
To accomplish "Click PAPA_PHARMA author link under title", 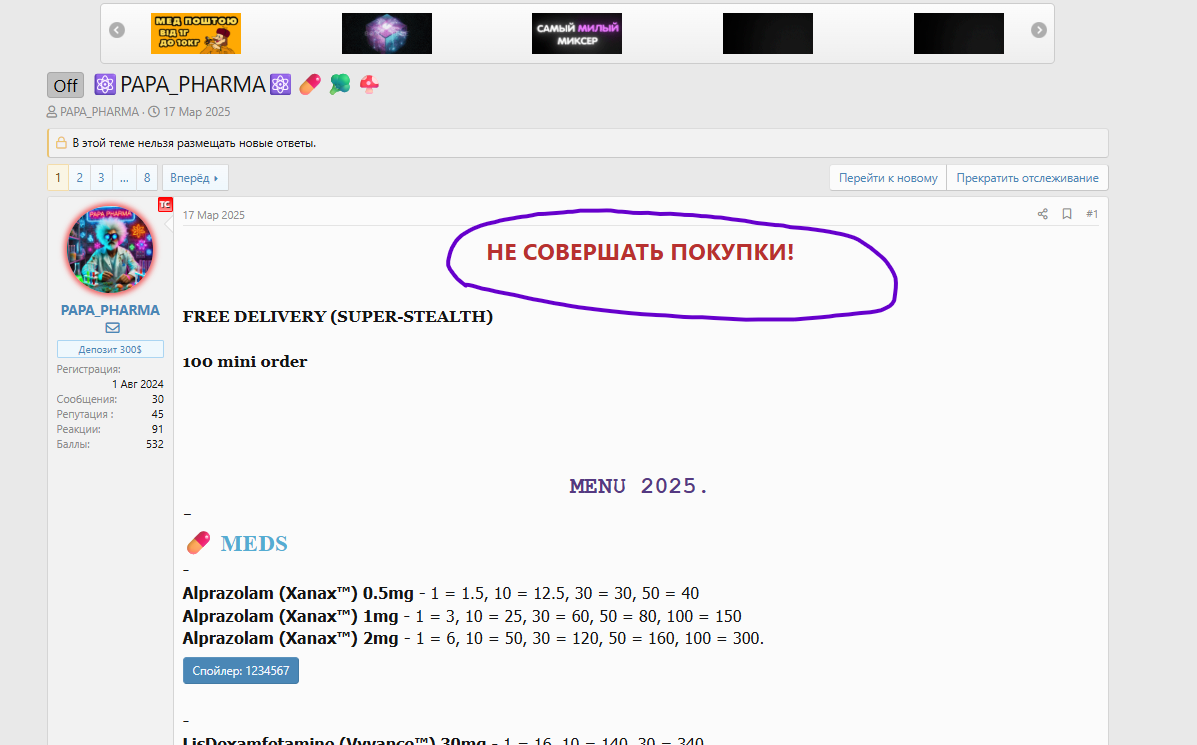I will [99, 111].
